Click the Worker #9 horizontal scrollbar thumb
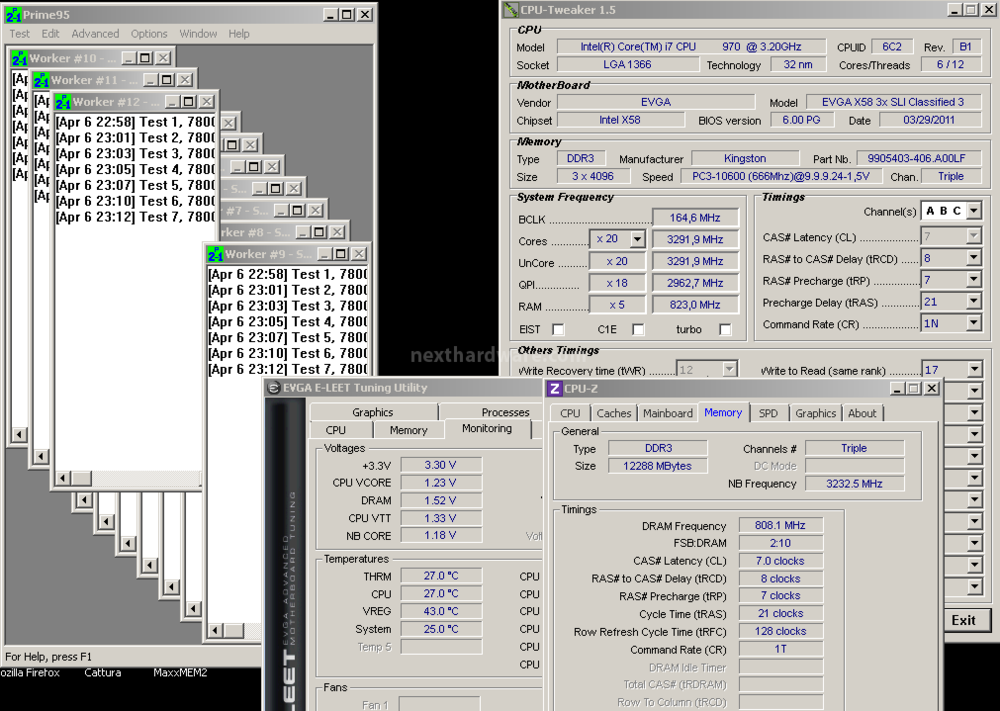Viewport: 1000px width, 711px height. point(233,631)
